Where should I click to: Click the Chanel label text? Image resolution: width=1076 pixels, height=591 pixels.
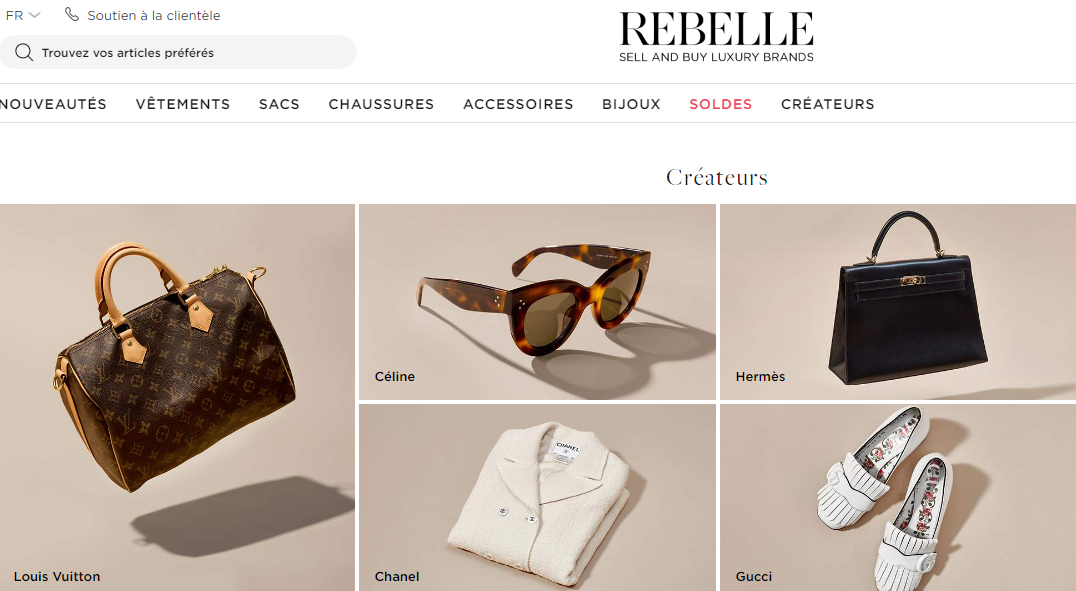coord(397,577)
